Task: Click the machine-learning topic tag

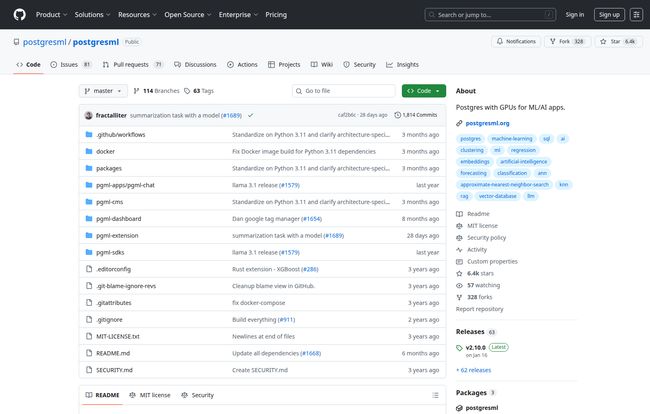Action: (x=512, y=139)
